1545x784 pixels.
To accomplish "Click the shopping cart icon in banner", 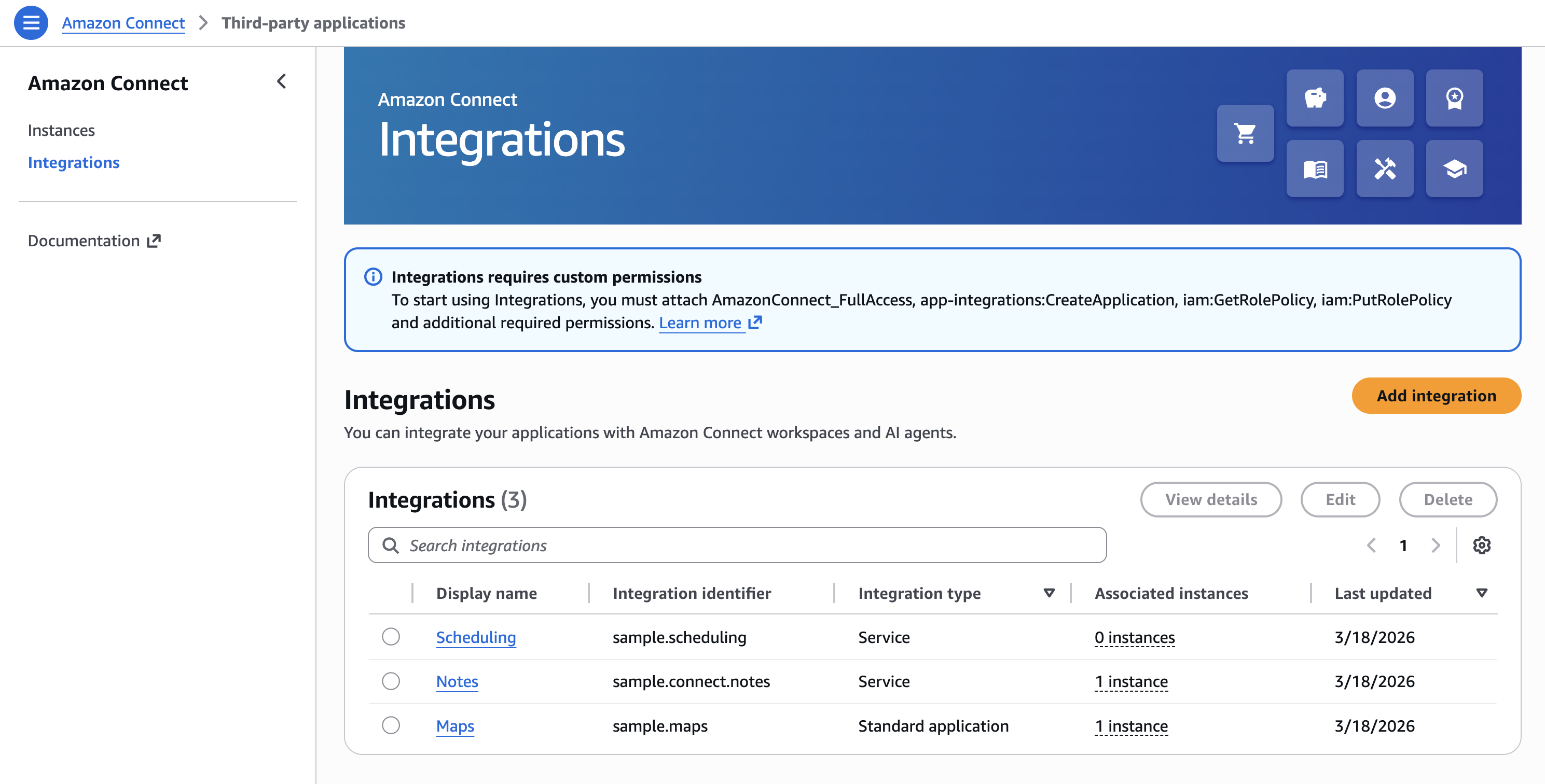I will (1245, 133).
